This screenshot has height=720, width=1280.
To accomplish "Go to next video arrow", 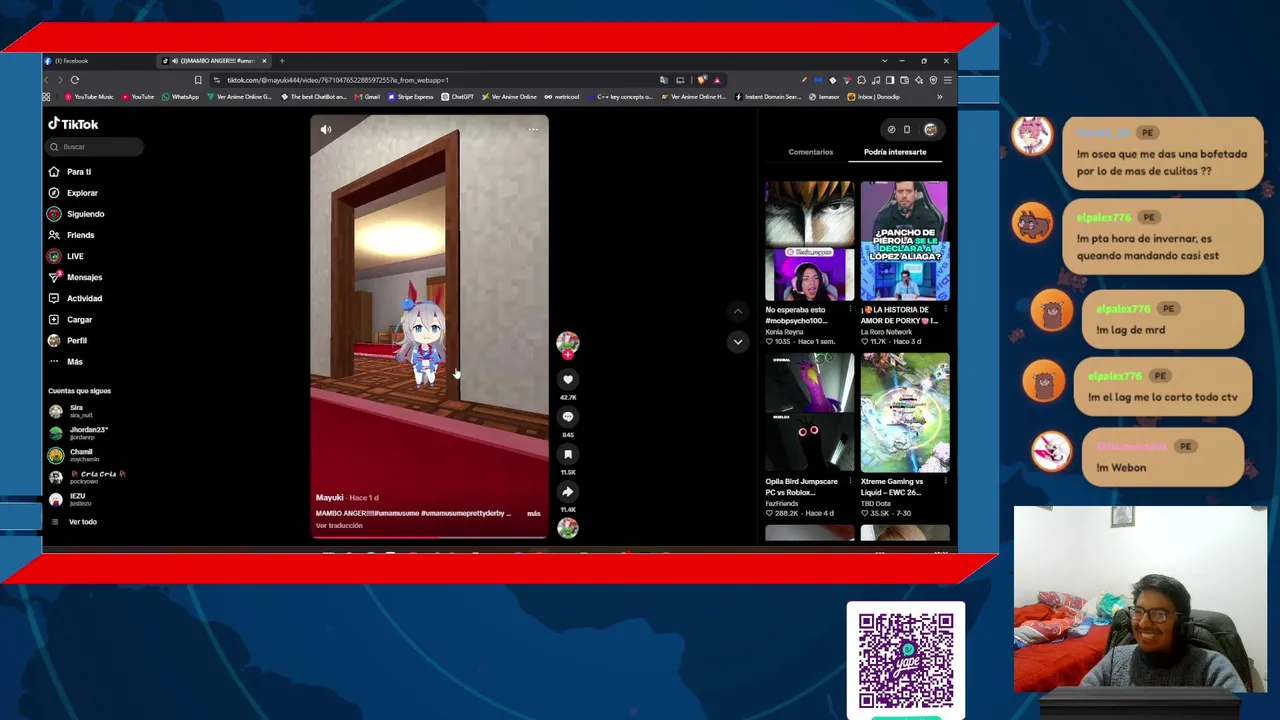I will pos(738,341).
